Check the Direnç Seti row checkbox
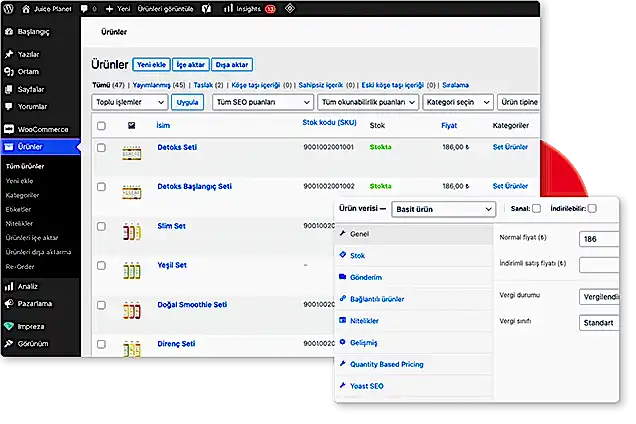Image resolution: width=636 pixels, height=424 pixels. coord(101,344)
